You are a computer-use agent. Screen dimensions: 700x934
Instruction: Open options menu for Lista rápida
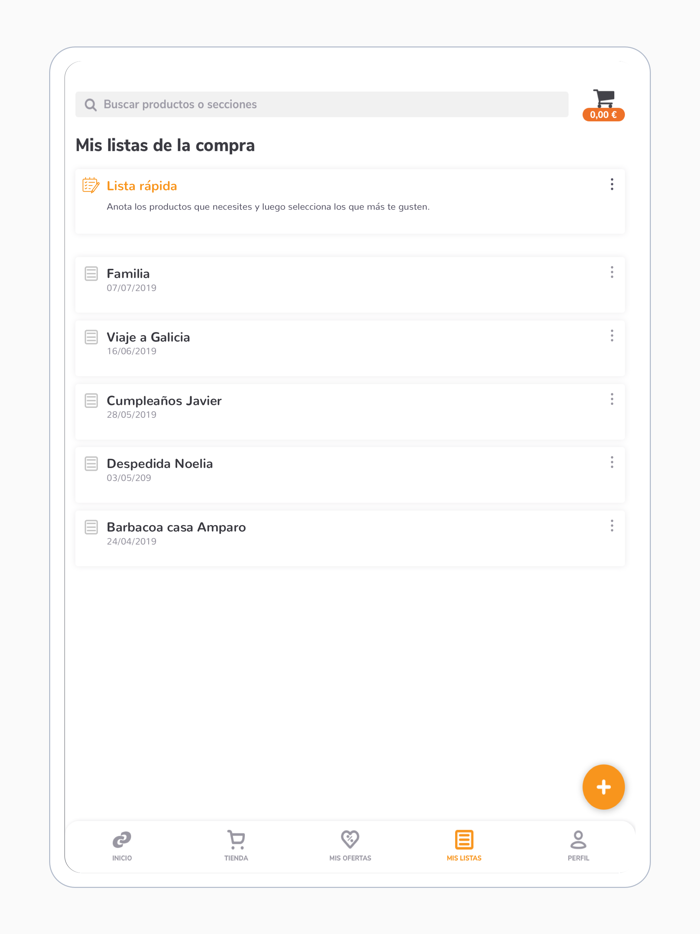click(612, 184)
